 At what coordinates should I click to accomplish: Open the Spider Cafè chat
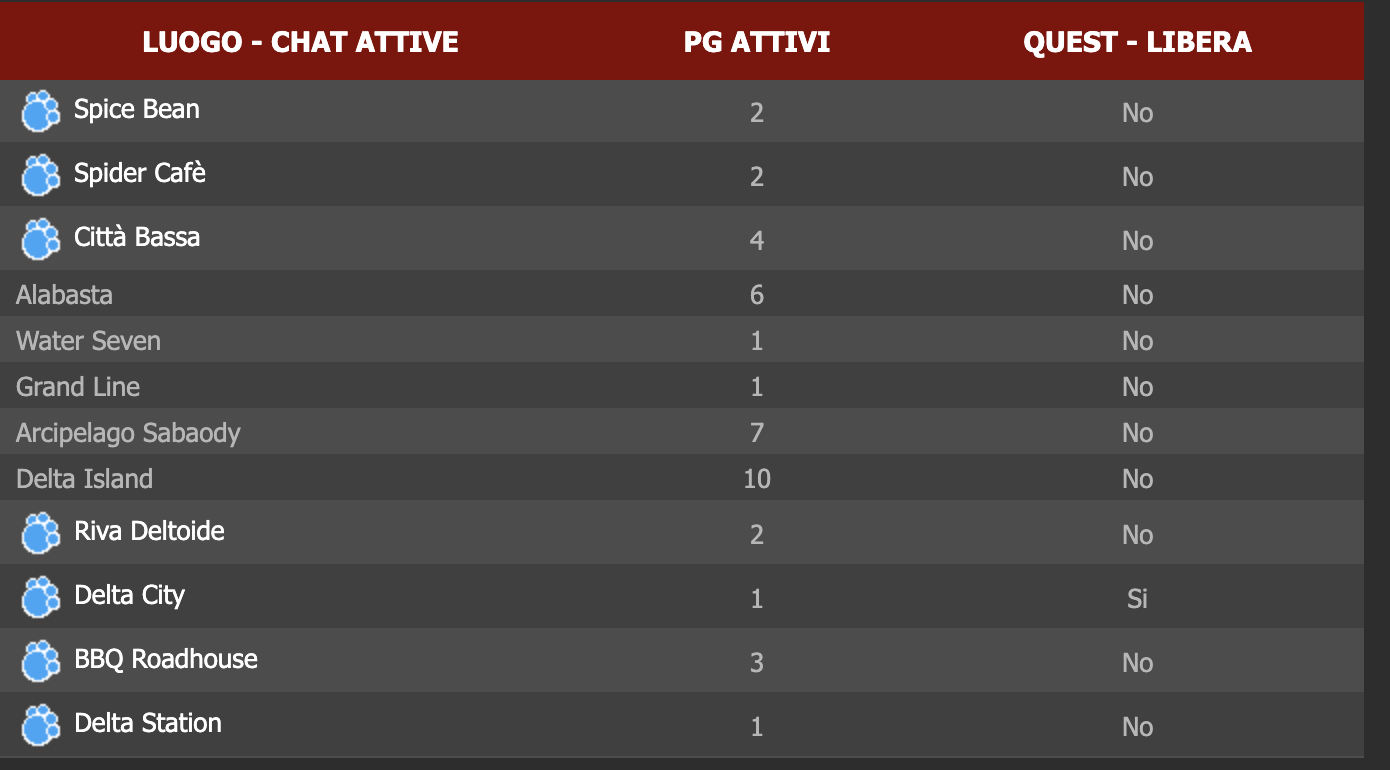point(140,173)
